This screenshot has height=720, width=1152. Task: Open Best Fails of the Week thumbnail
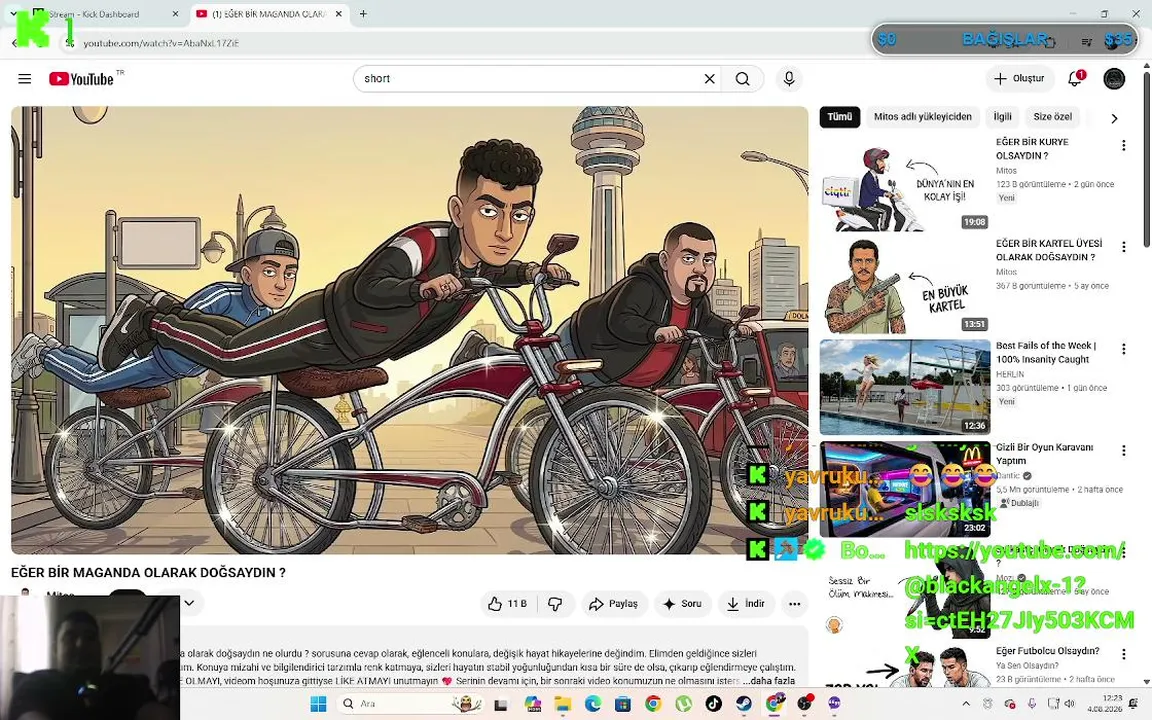pyautogui.click(x=905, y=387)
